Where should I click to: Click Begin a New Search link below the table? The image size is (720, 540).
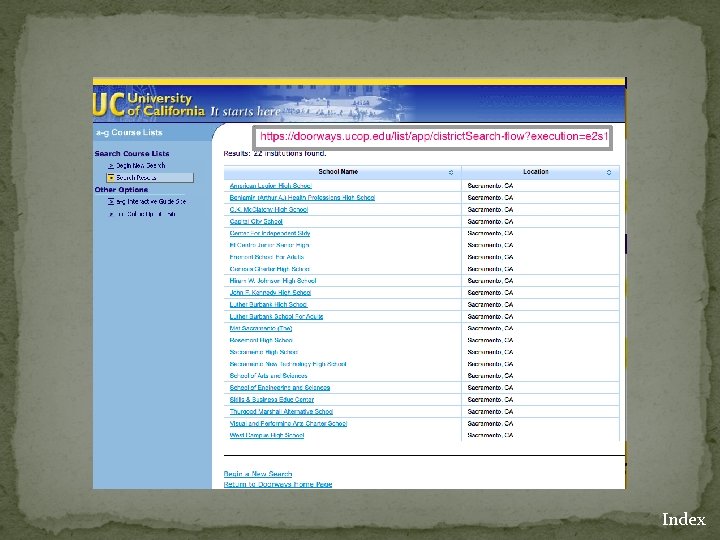point(258,474)
